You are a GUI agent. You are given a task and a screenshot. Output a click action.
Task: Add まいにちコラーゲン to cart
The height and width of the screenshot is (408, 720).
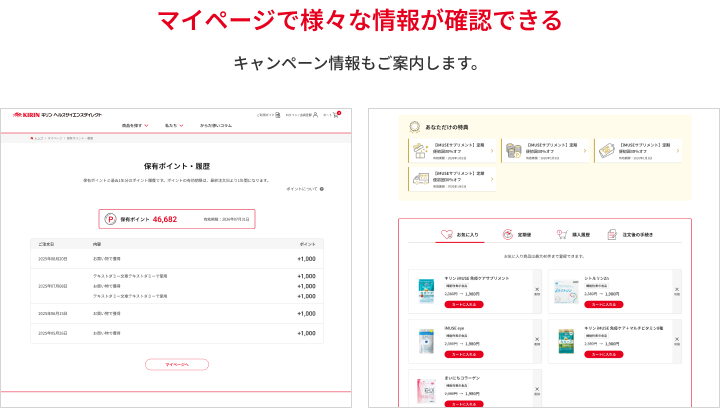coord(464,404)
